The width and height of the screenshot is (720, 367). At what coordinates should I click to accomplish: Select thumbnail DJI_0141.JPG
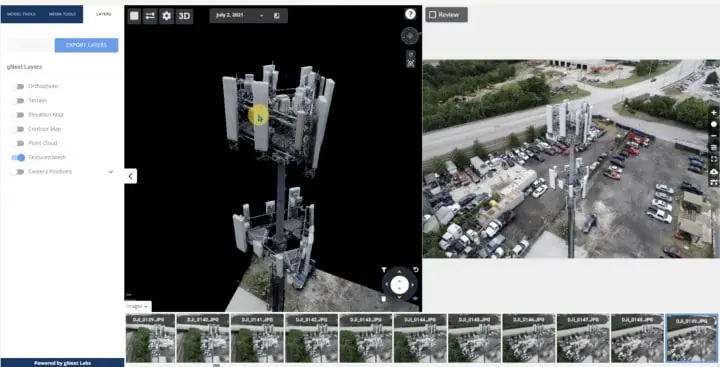click(257, 338)
